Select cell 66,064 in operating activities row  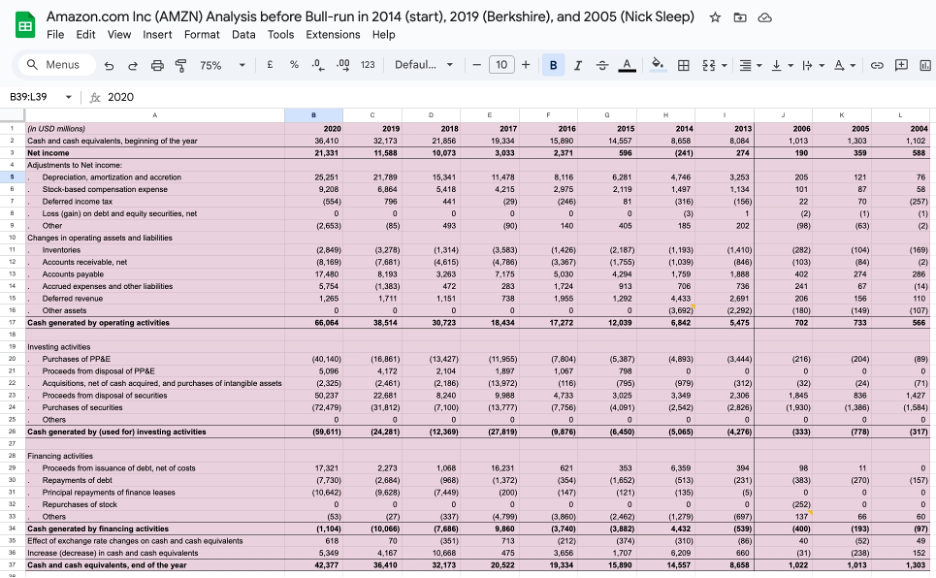pos(313,322)
